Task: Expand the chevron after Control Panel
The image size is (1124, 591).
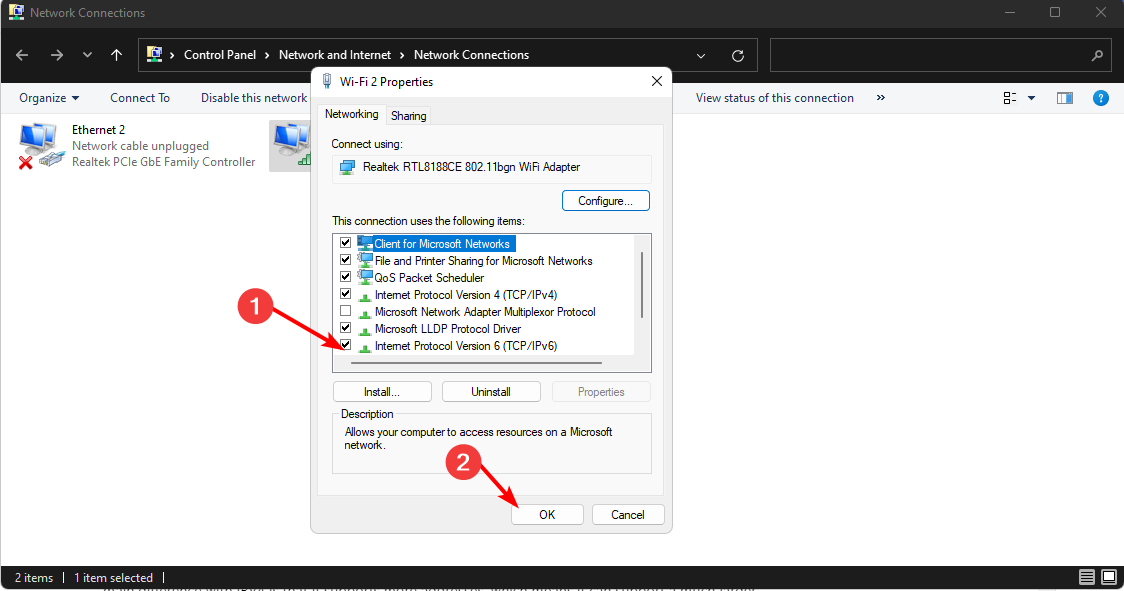Action: pos(267,55)
